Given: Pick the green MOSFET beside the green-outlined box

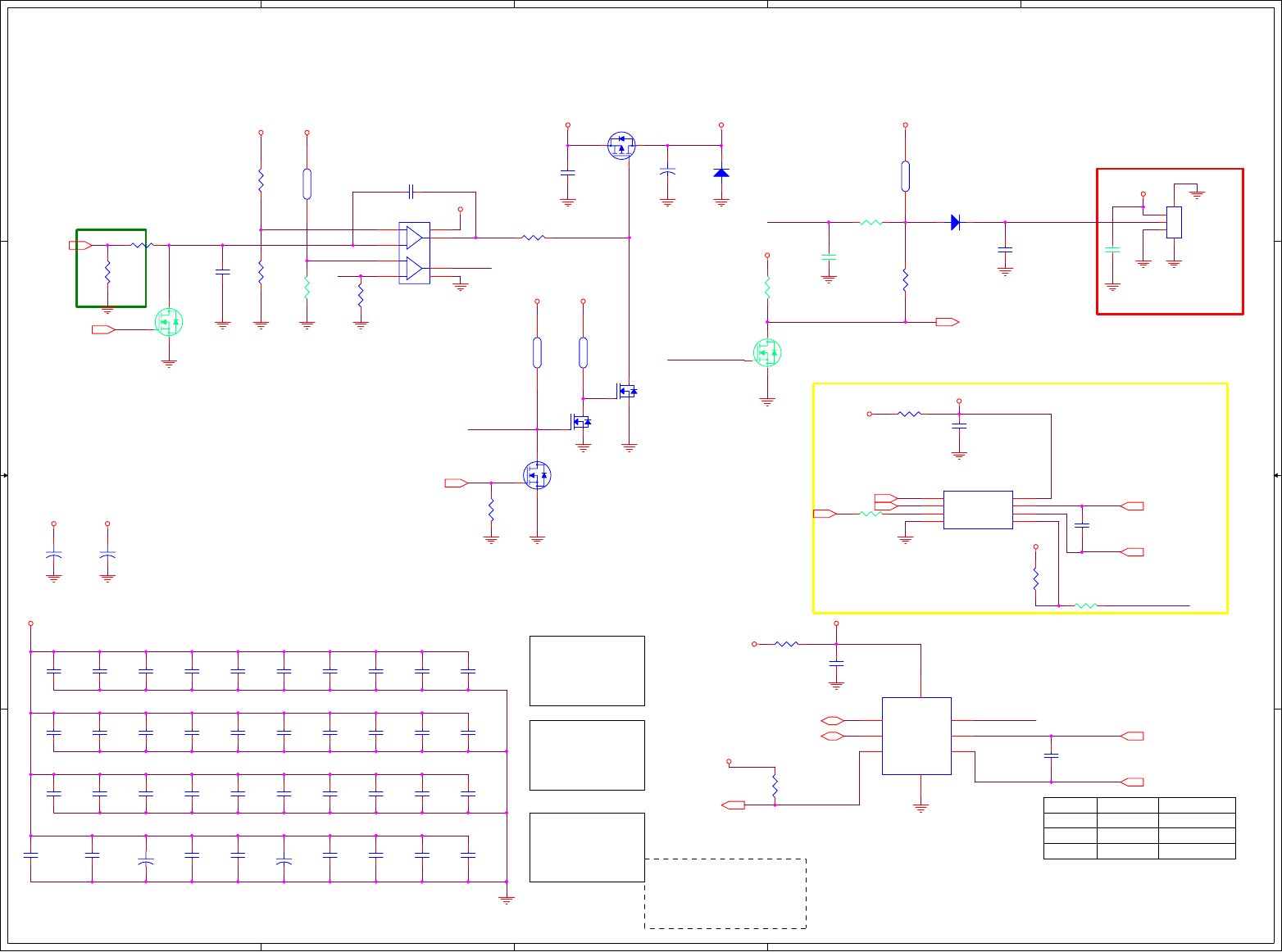Looking at the screenshot, I should pos(169,322).
